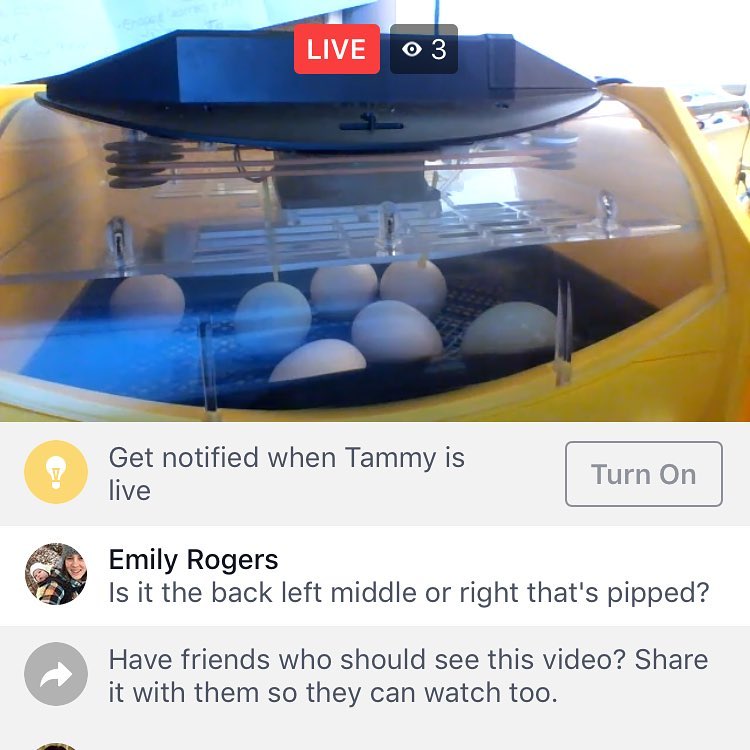Screen dimensions: 750x750
Task: Click the yellow lightbulb notification icon
Action: (x=56, y=472)
